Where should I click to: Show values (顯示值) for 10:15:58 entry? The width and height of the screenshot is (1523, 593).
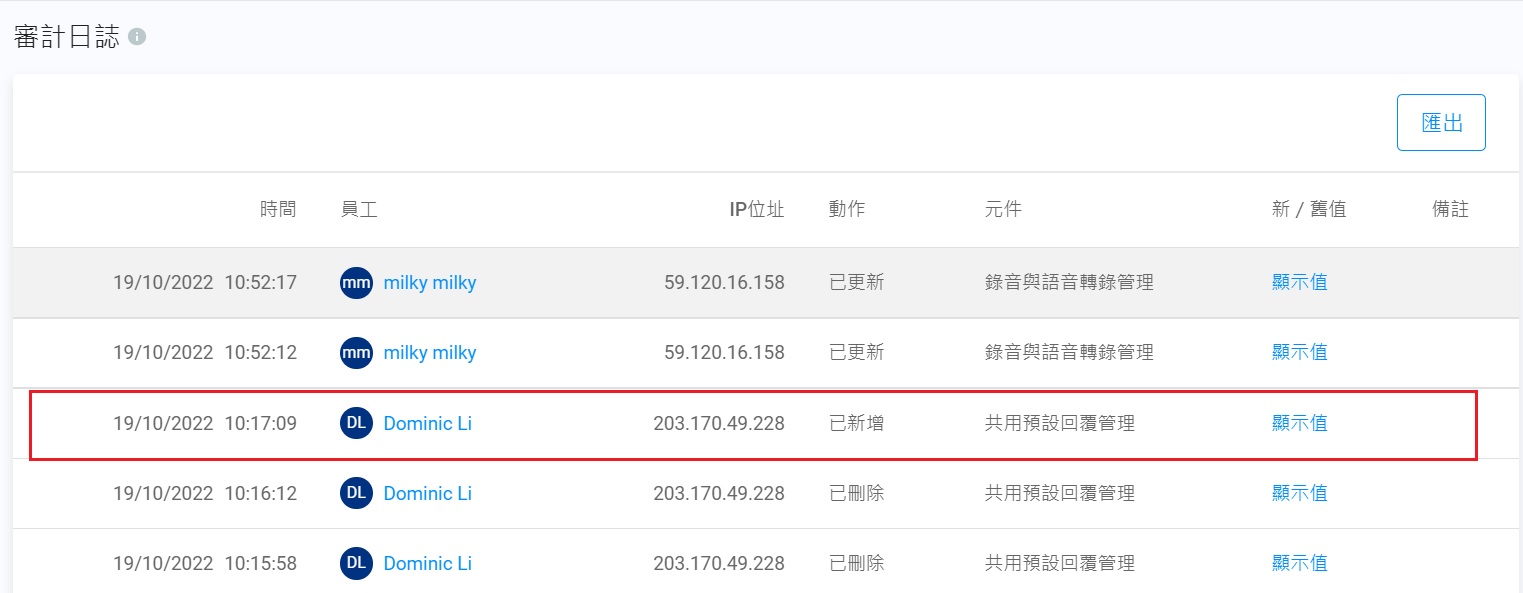[x=1299, y=562]
